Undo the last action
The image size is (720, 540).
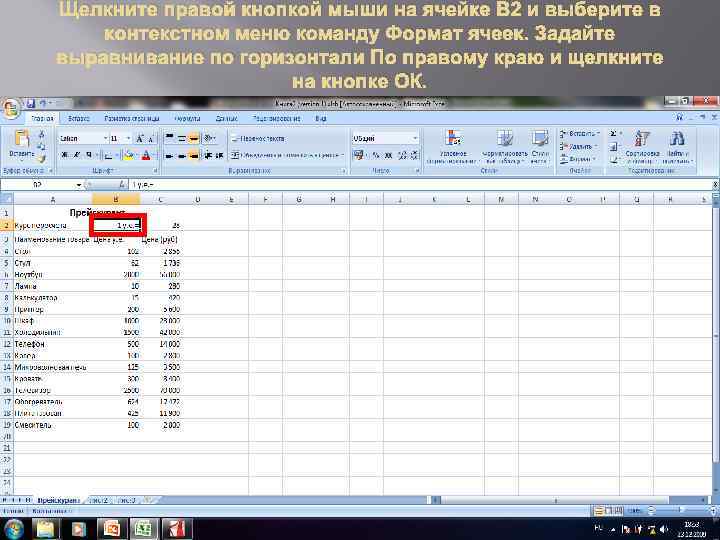coord(43,103)
